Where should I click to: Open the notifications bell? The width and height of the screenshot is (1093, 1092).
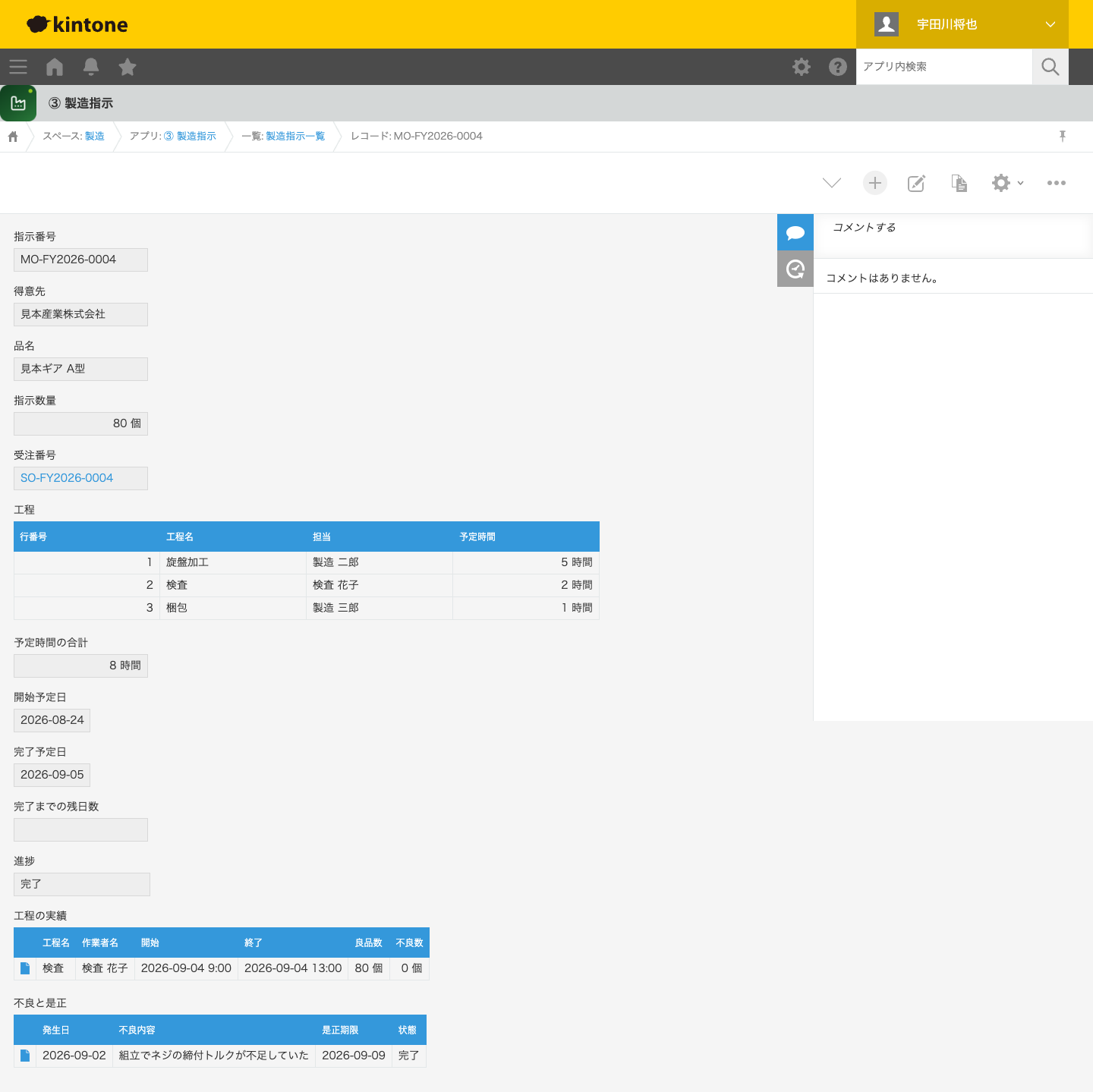(91, 67)
